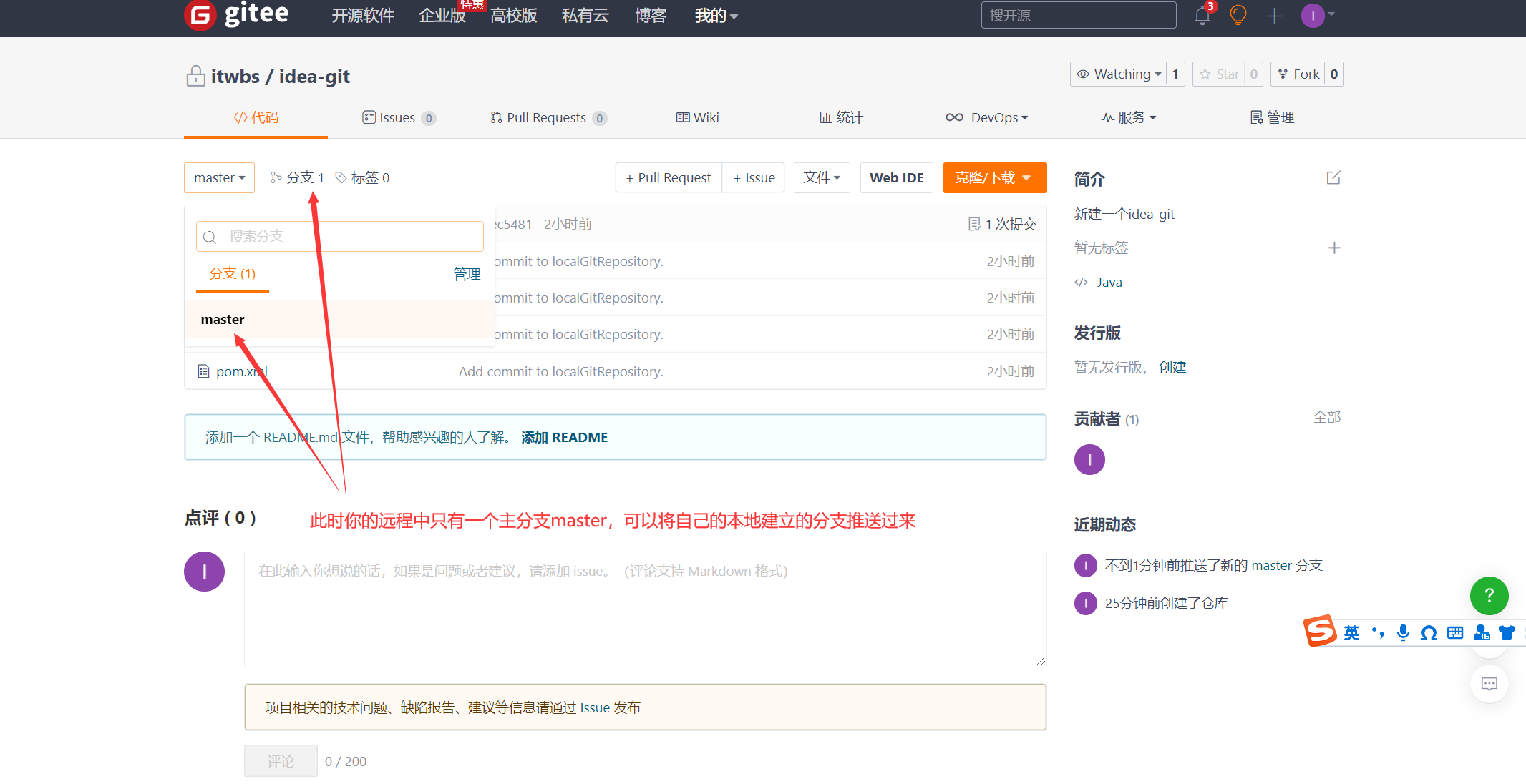The image size is (1526, 784).
Task: Open the chat feedback bubble icon
Action: [1489, 684]
